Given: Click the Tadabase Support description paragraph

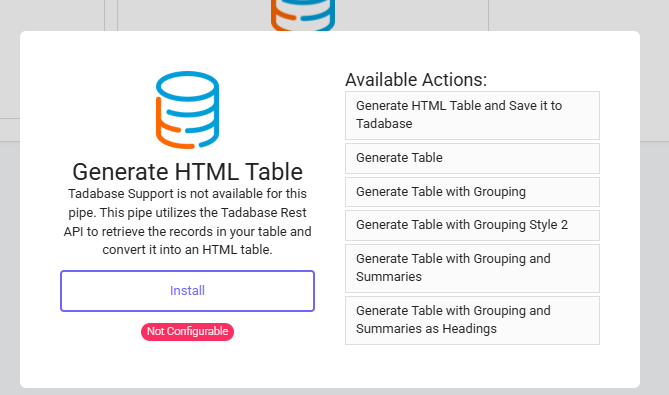Looking at the screenshot, I should tap(187, 221).
